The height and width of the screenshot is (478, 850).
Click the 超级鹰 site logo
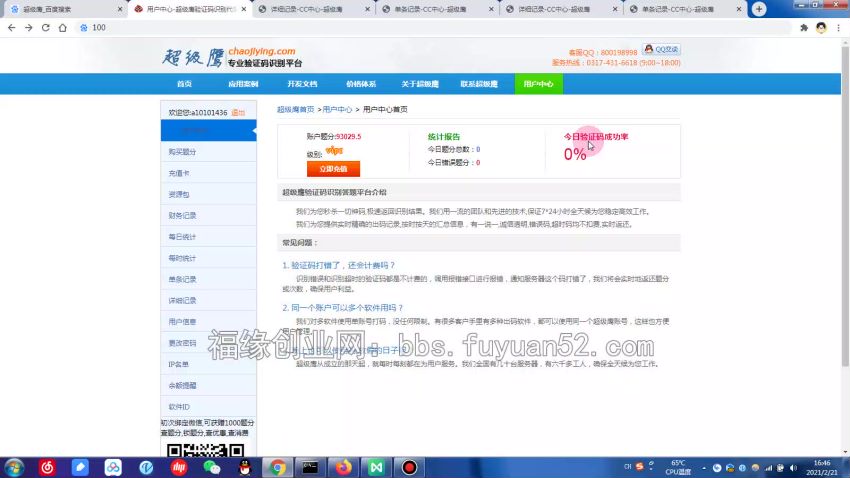(x=232, y=57)
